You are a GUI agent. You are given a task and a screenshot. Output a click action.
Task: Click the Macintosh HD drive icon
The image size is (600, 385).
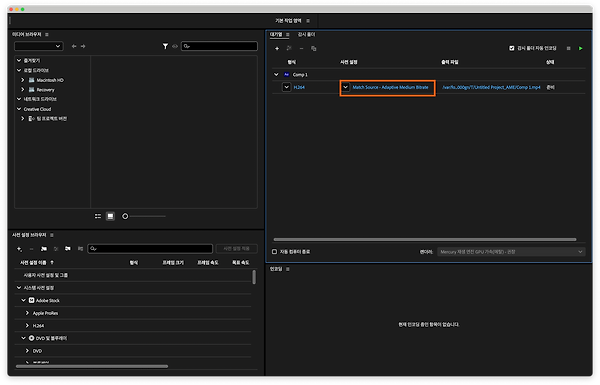tap(32, 80)
